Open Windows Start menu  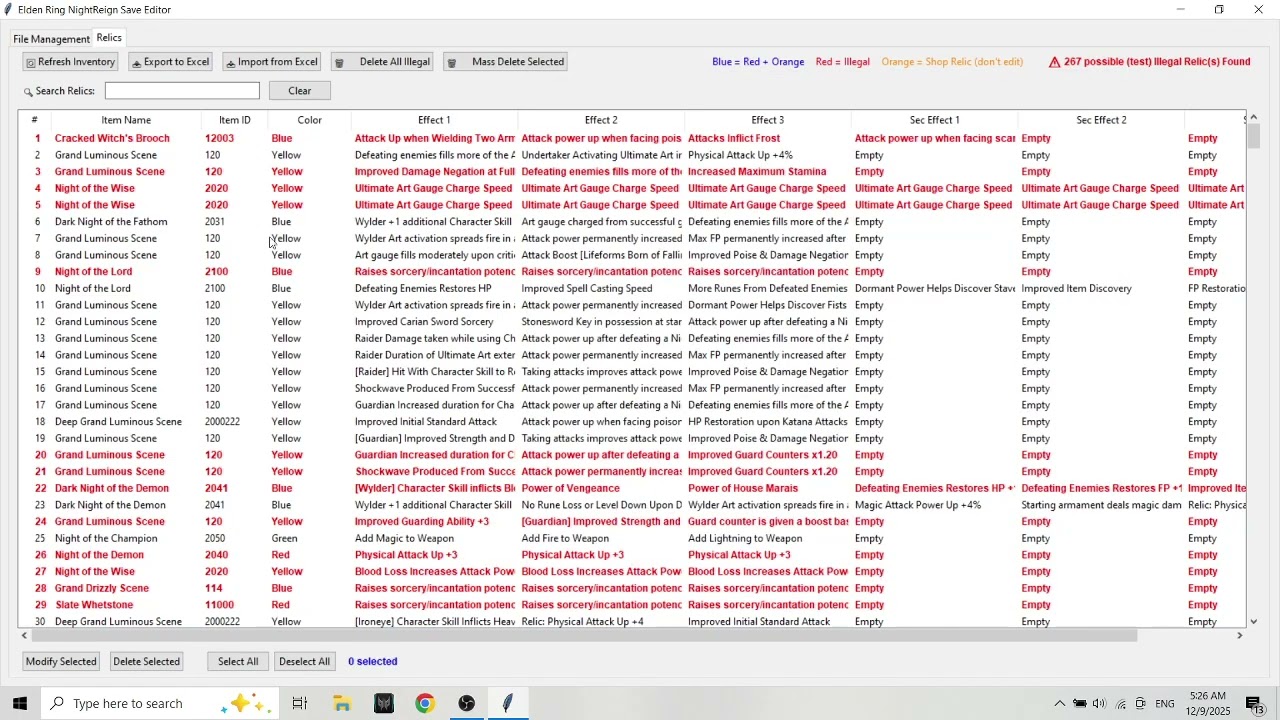(x=20, y=704)
